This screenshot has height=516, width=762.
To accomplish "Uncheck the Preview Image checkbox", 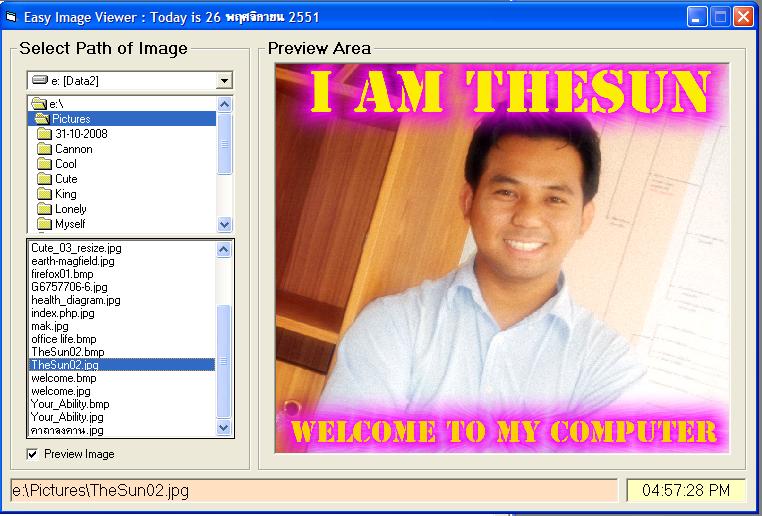I will point(33,454).
